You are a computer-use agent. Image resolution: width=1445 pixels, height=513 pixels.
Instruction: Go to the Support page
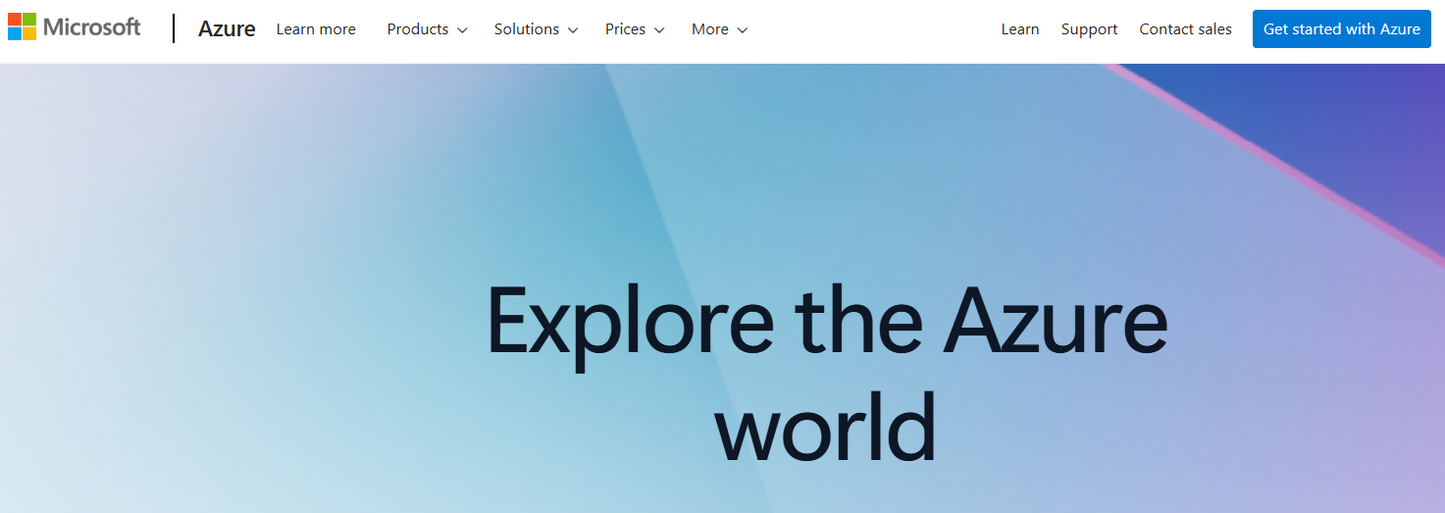tap(1089, 29)
